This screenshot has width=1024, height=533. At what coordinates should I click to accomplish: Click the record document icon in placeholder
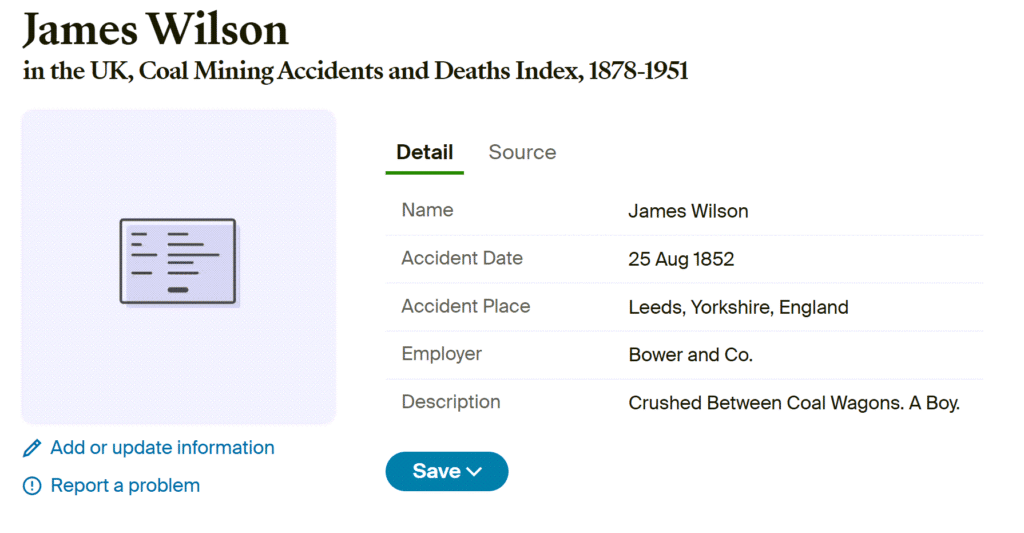[x=178, y=261]
